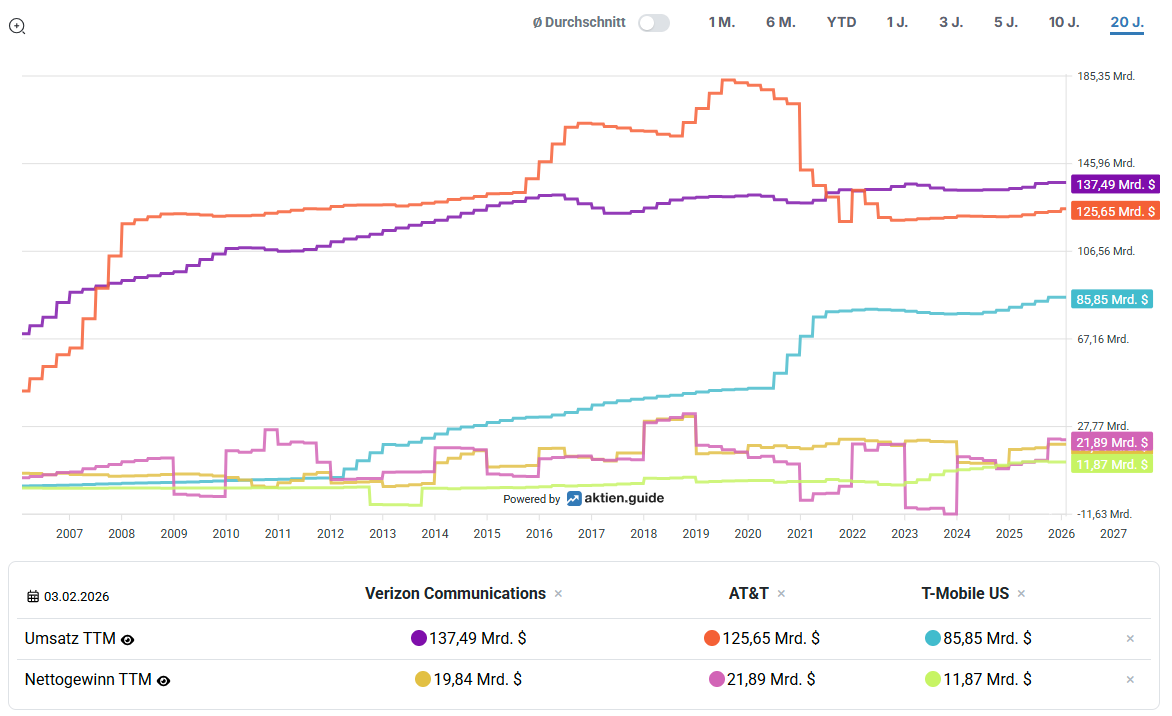Select the 1 M. time range
The width and height of the screenshot is (1172, 716).
721,22
